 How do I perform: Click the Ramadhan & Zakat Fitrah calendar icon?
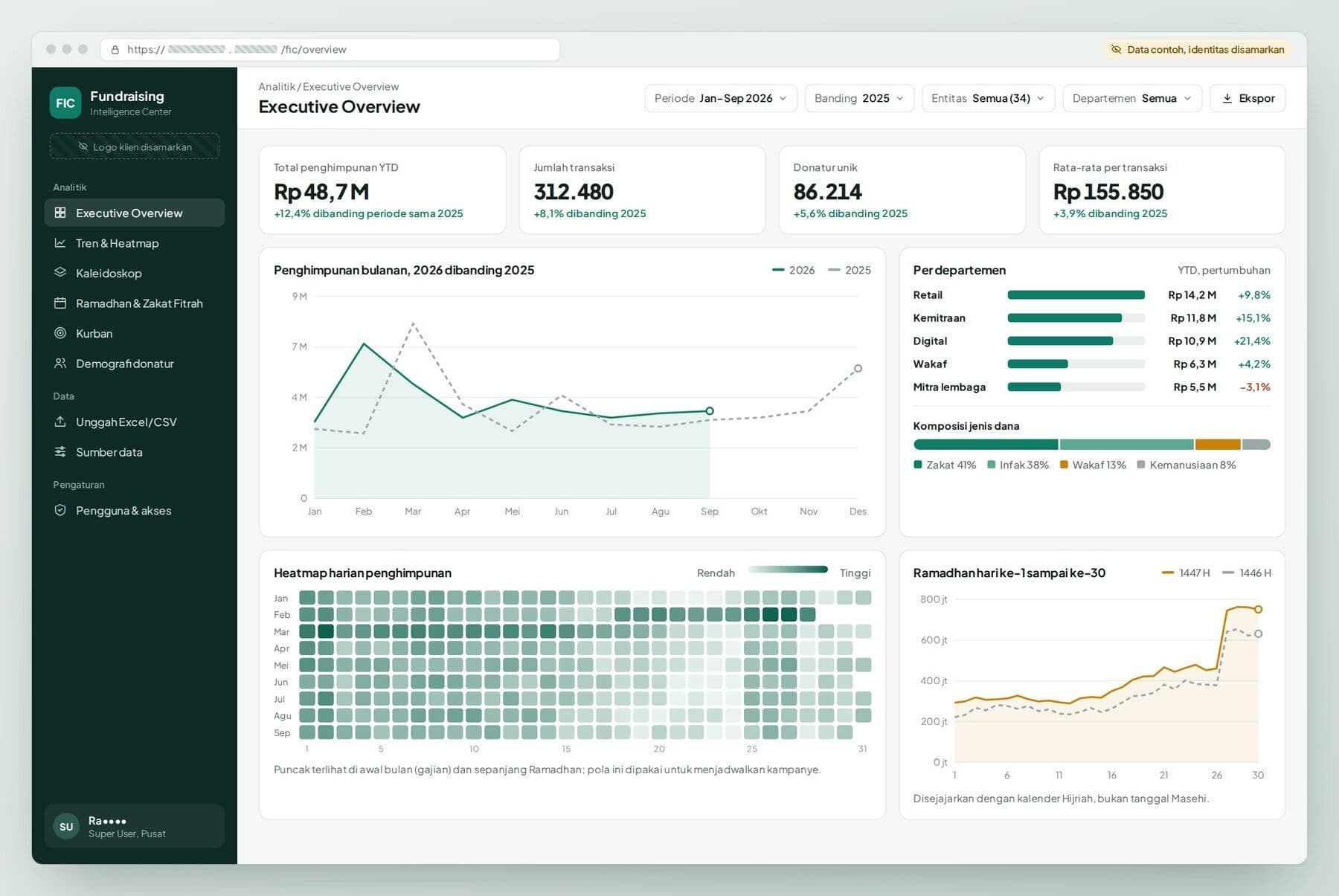[60, 303]
